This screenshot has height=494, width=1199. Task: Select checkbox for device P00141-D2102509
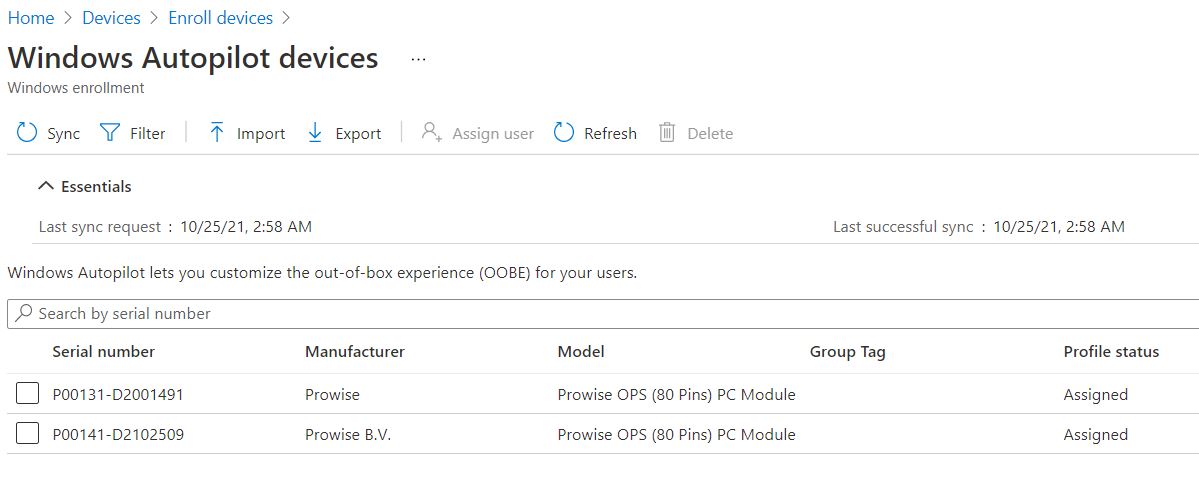pyautogui.click(x=28, y=434)
